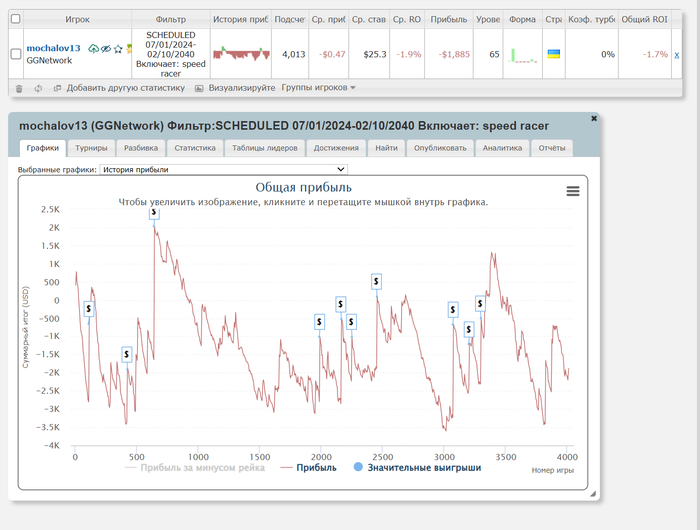
Task: Tick the checkbox in the mochalov13 row
Action: [x=16, y=54]
